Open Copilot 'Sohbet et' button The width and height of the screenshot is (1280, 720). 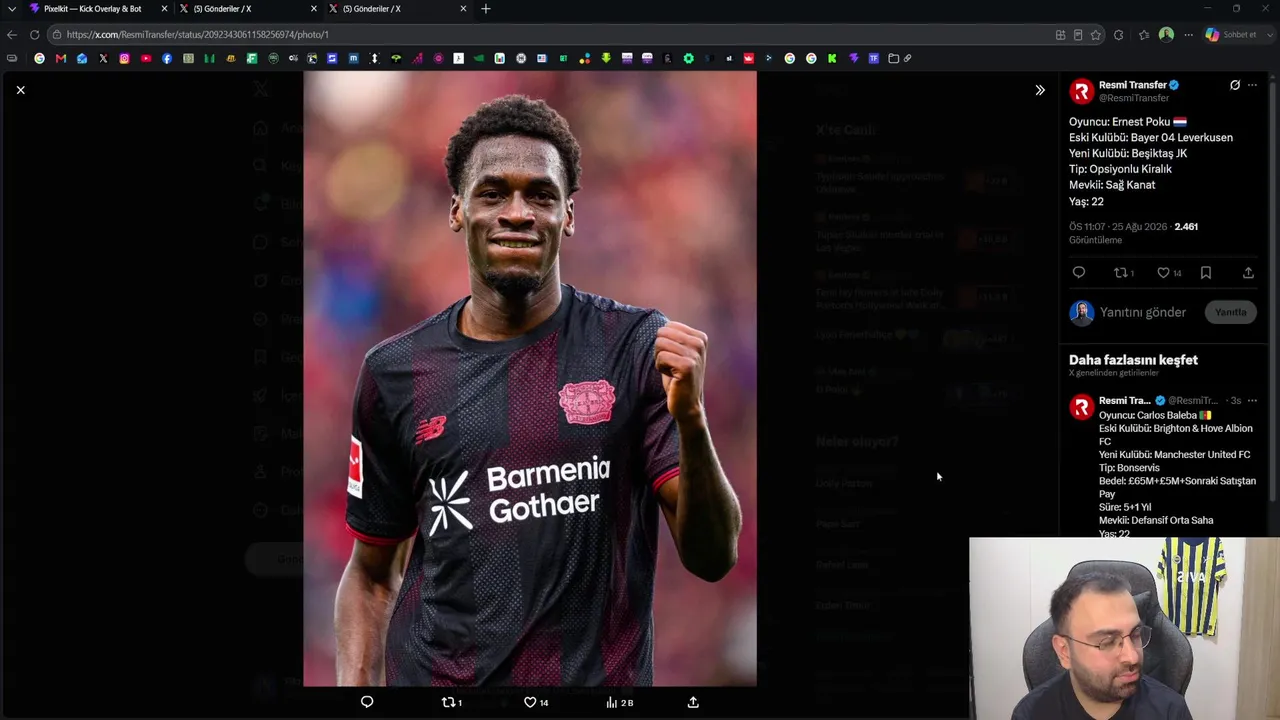[1231, 34]
